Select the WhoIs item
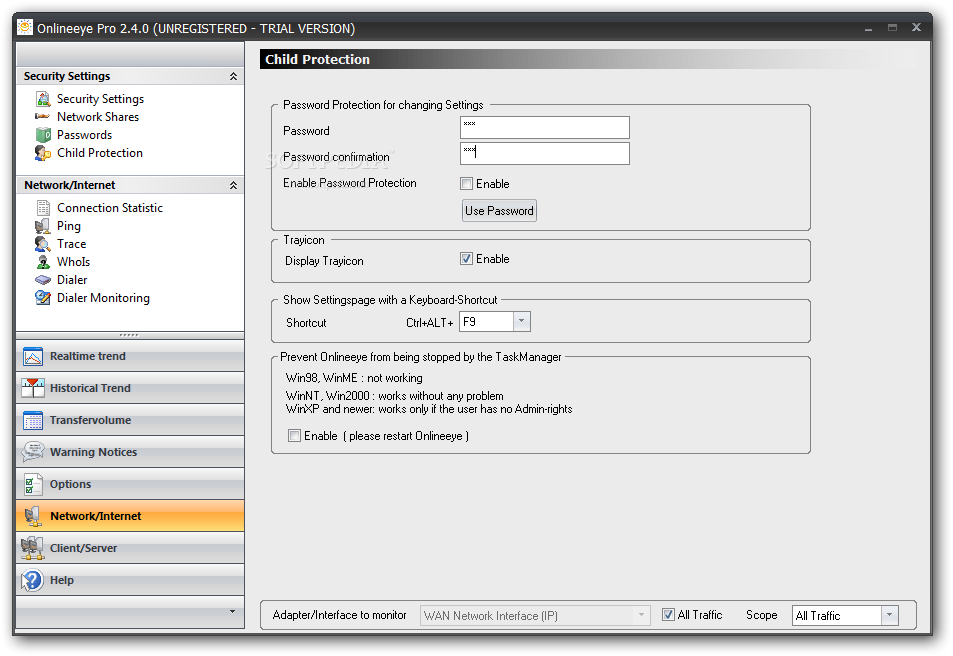The height and width of the screenshot is (656, 953). pos(74,262)
